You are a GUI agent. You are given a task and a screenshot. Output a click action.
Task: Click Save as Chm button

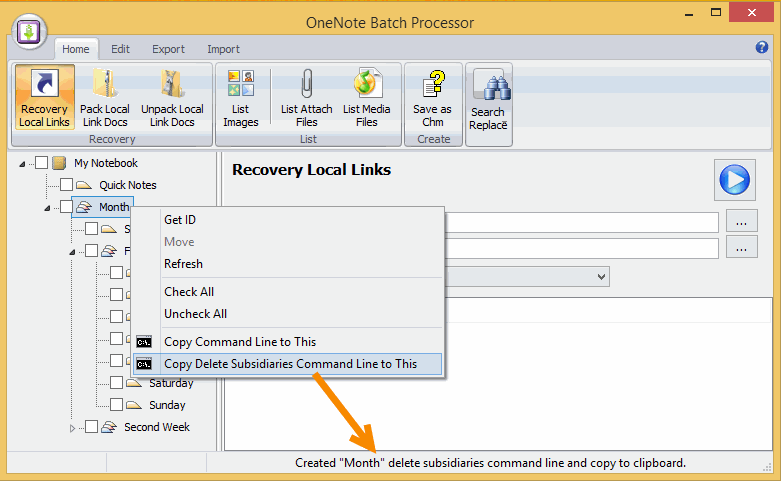(x=433, y=97)
